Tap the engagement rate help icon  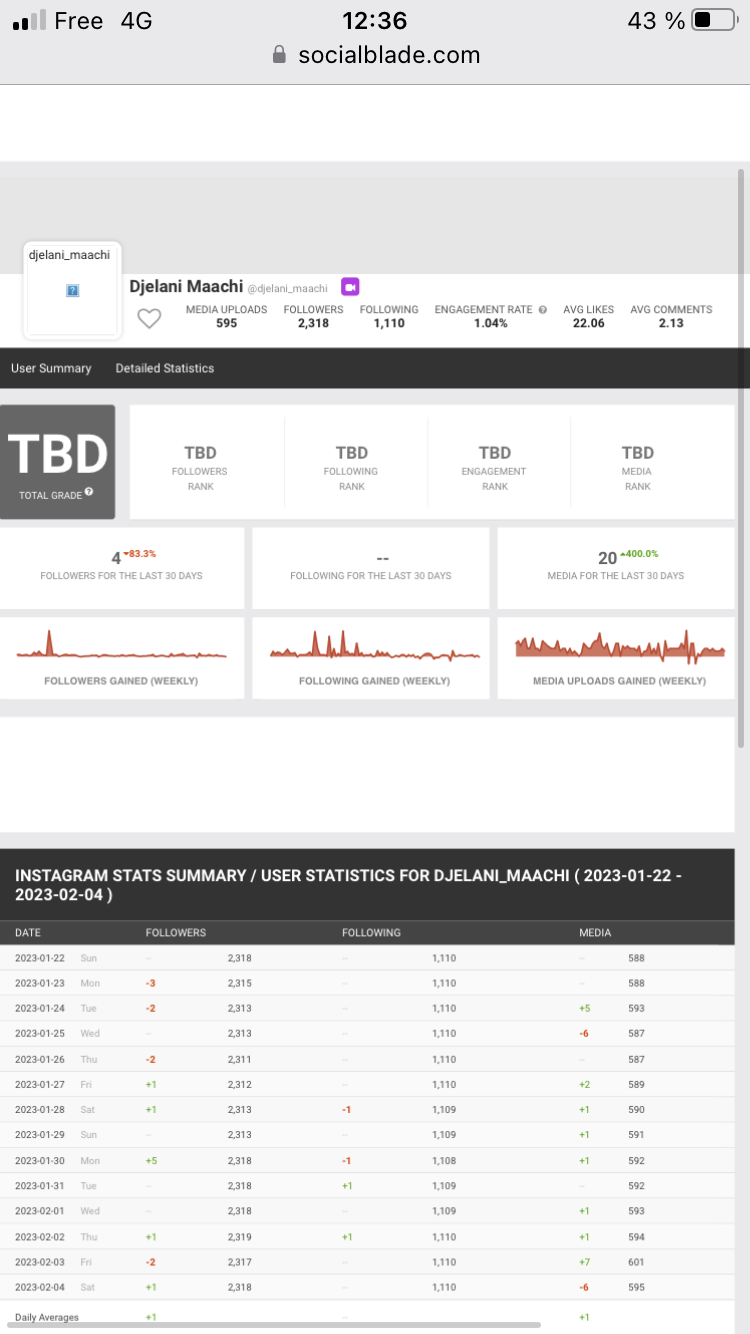(543, 310)
